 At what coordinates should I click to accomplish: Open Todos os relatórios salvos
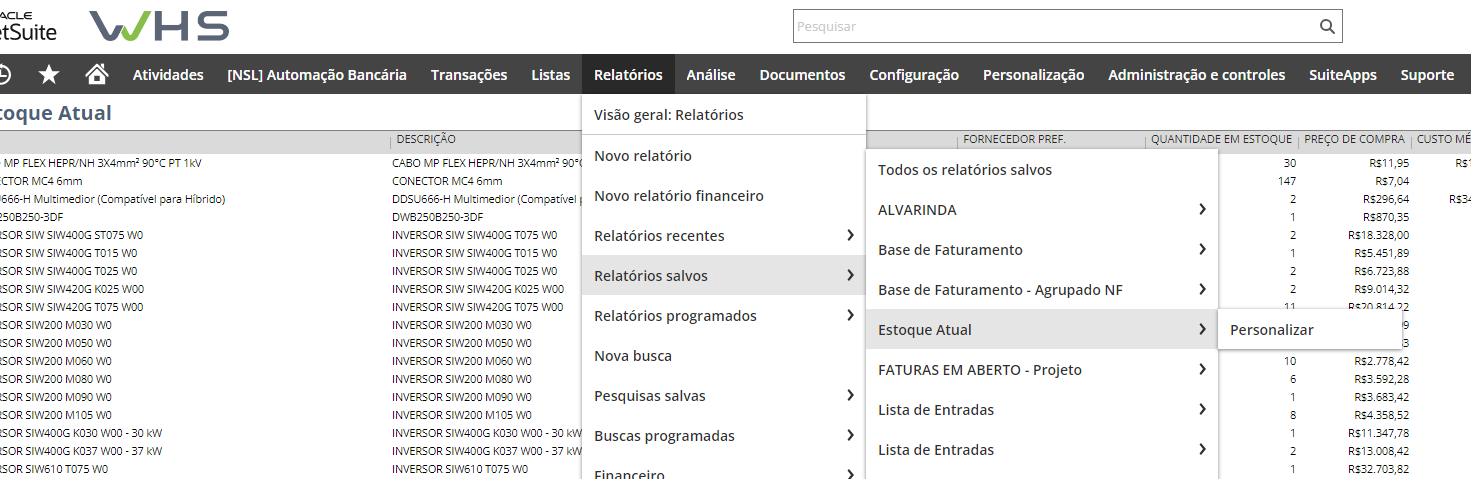[x=965, y=170]
